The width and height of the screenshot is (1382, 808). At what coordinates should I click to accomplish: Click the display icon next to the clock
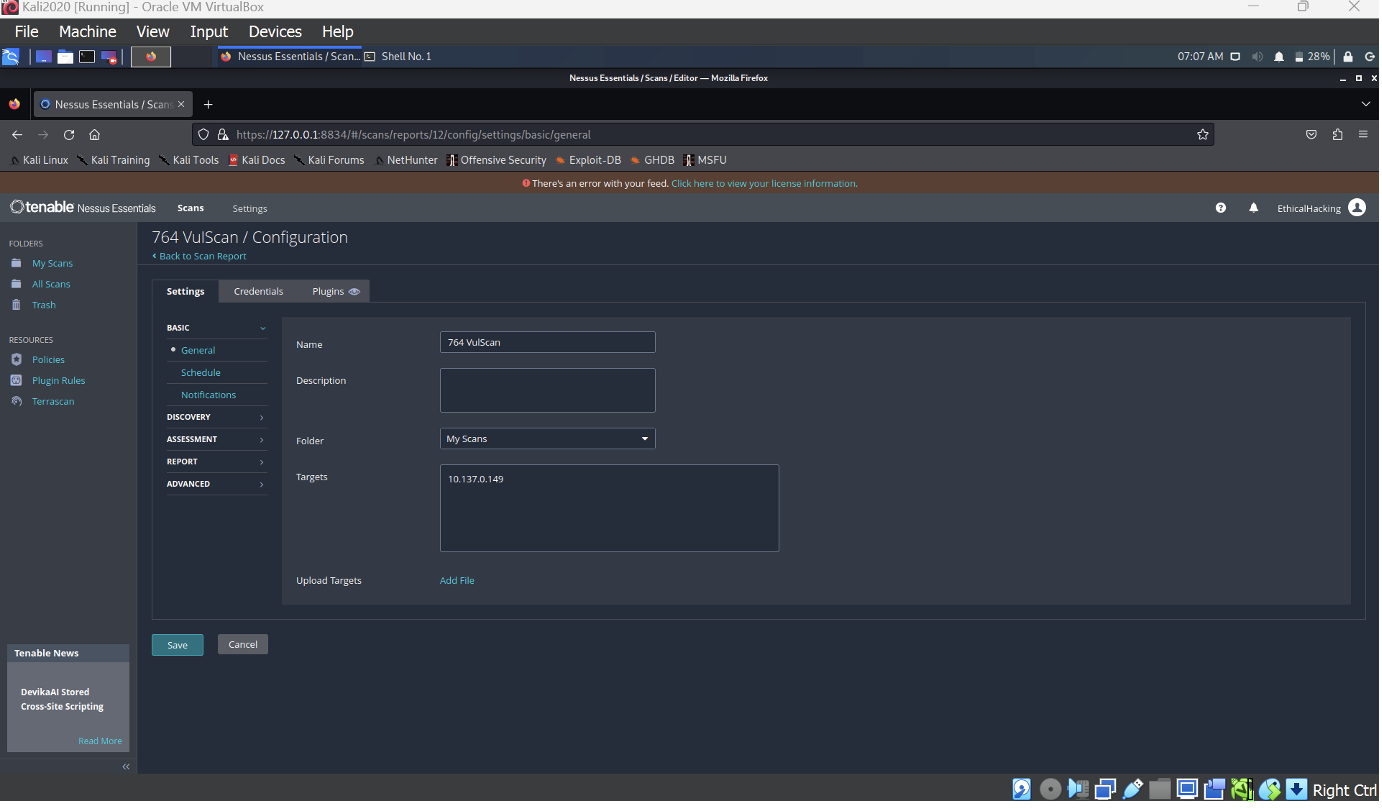[x=1236, y=57]
